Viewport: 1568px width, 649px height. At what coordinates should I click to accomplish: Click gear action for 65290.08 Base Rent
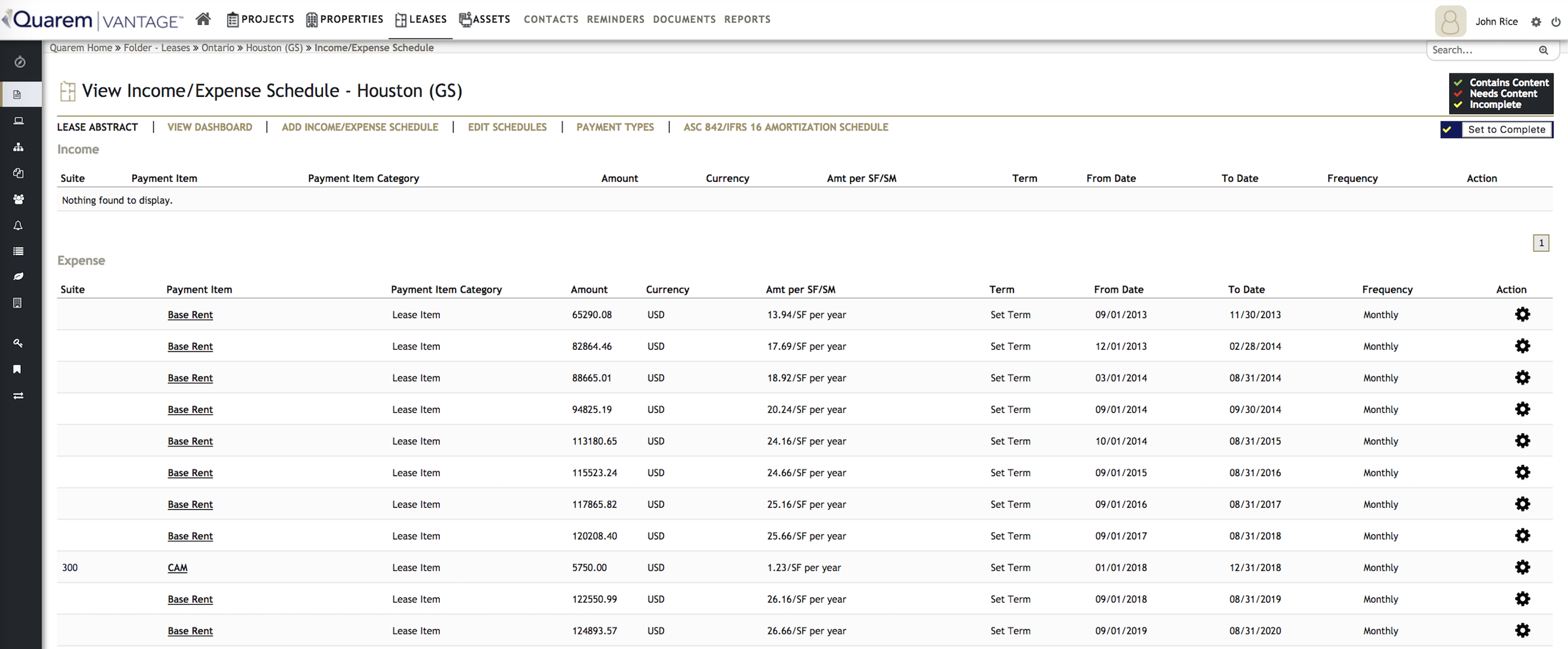click(1522, 315)
